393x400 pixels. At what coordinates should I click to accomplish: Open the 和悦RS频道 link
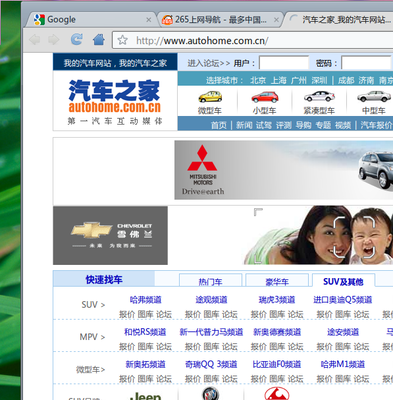pyautogui.click(x=145, y=332)
